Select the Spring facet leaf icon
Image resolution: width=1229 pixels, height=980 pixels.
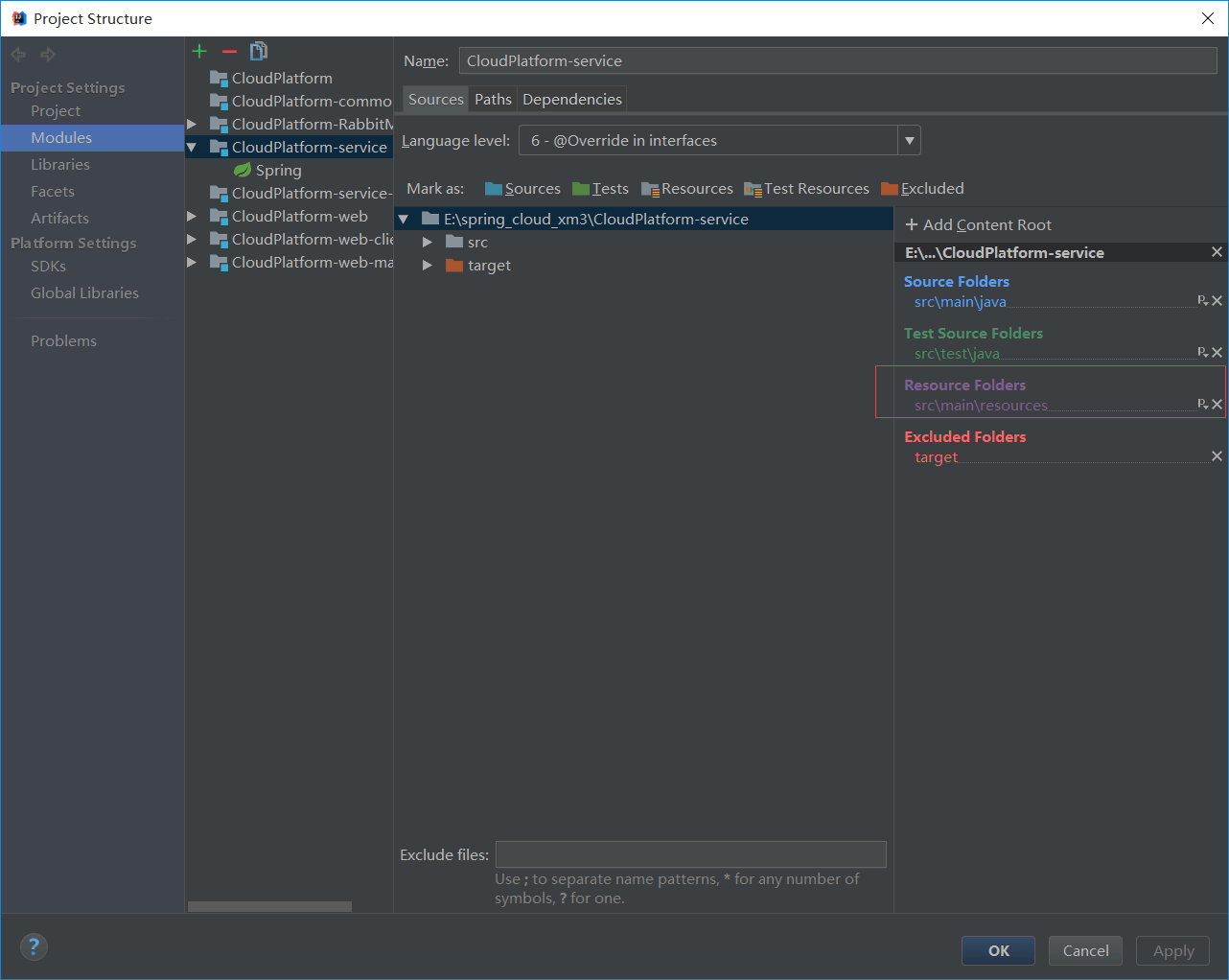click(x=243, y=170)
